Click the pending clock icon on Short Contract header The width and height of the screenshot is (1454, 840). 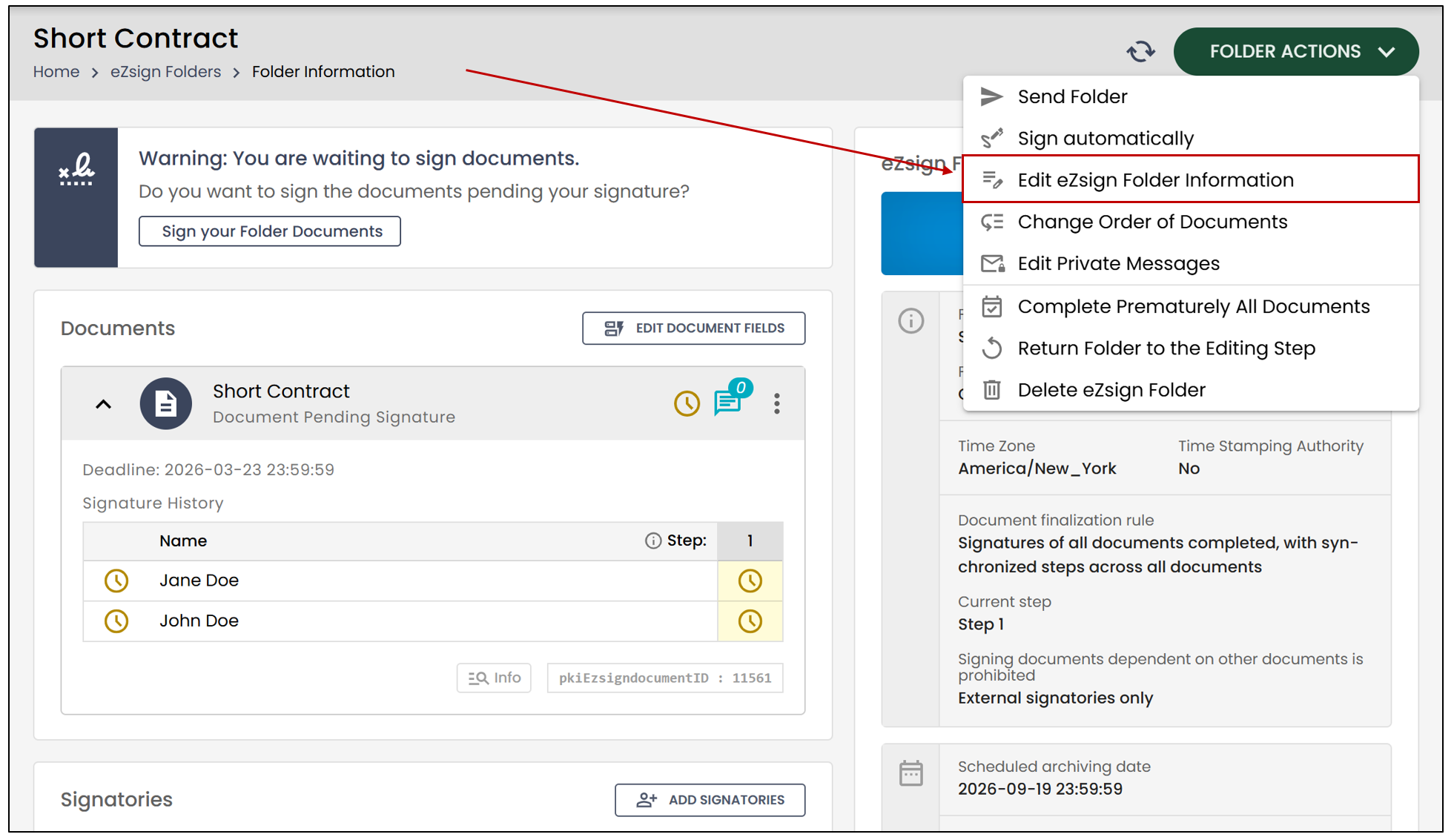[687, 403]
